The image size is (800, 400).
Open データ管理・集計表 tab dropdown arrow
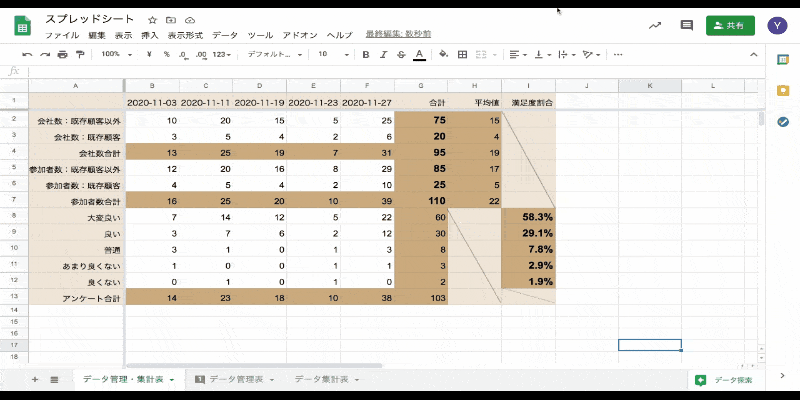click(171, 380)
